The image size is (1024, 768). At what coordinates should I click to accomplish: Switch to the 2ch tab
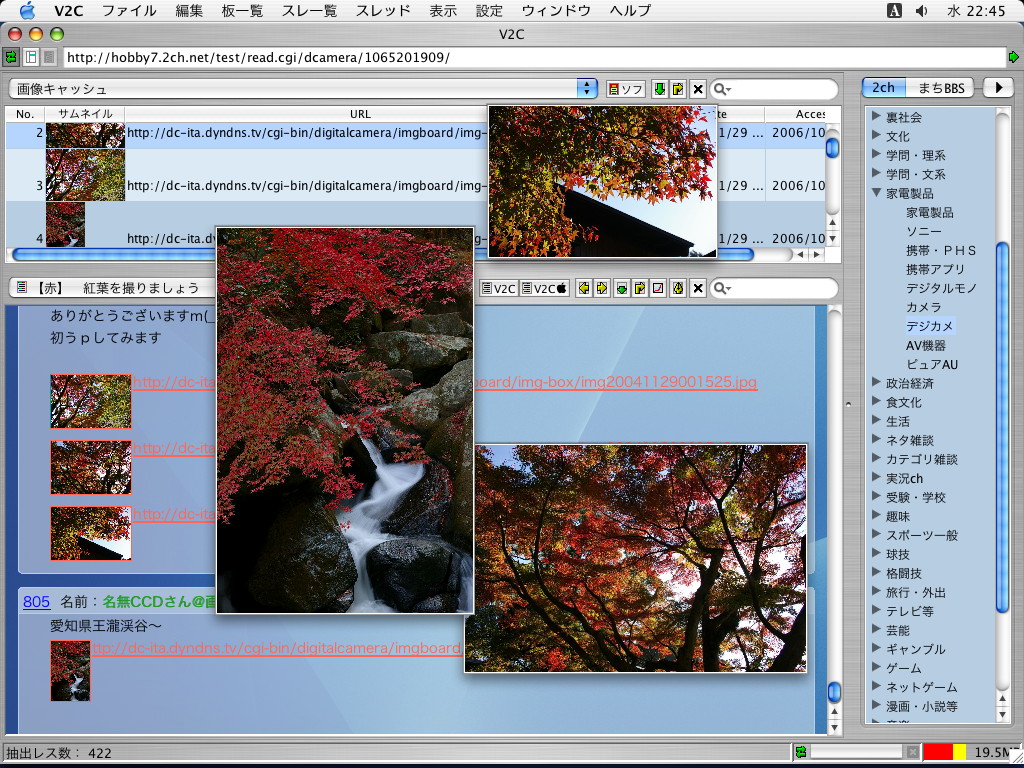pyautogui.click(x=883, y=88)
